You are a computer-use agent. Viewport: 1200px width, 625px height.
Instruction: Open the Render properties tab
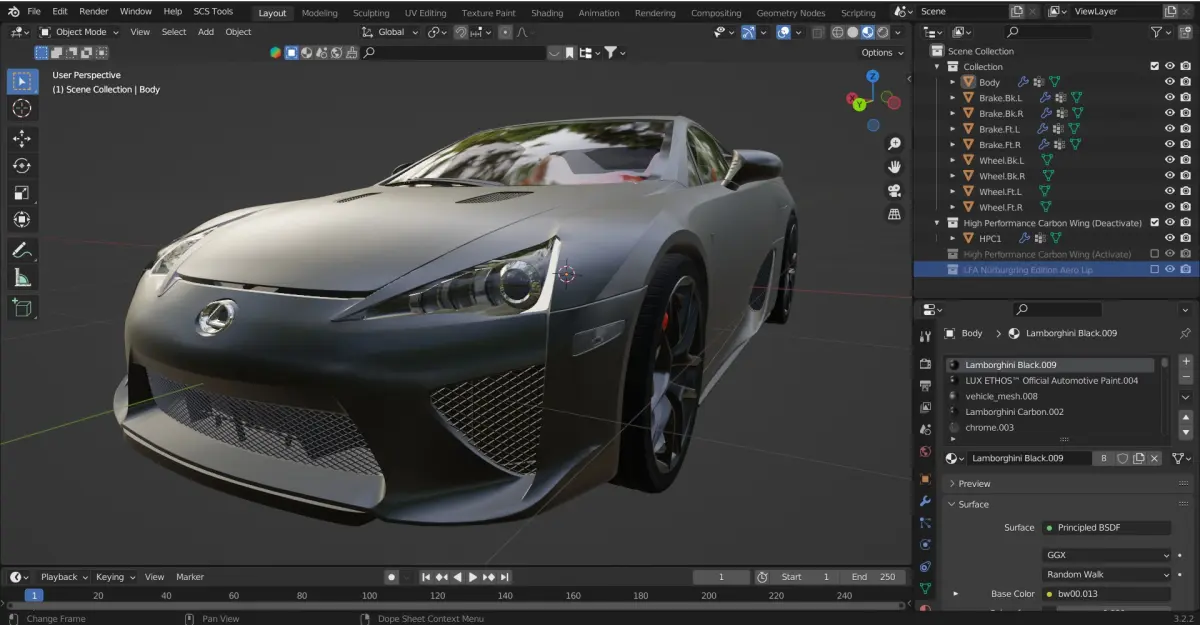(x=925, y=364)
